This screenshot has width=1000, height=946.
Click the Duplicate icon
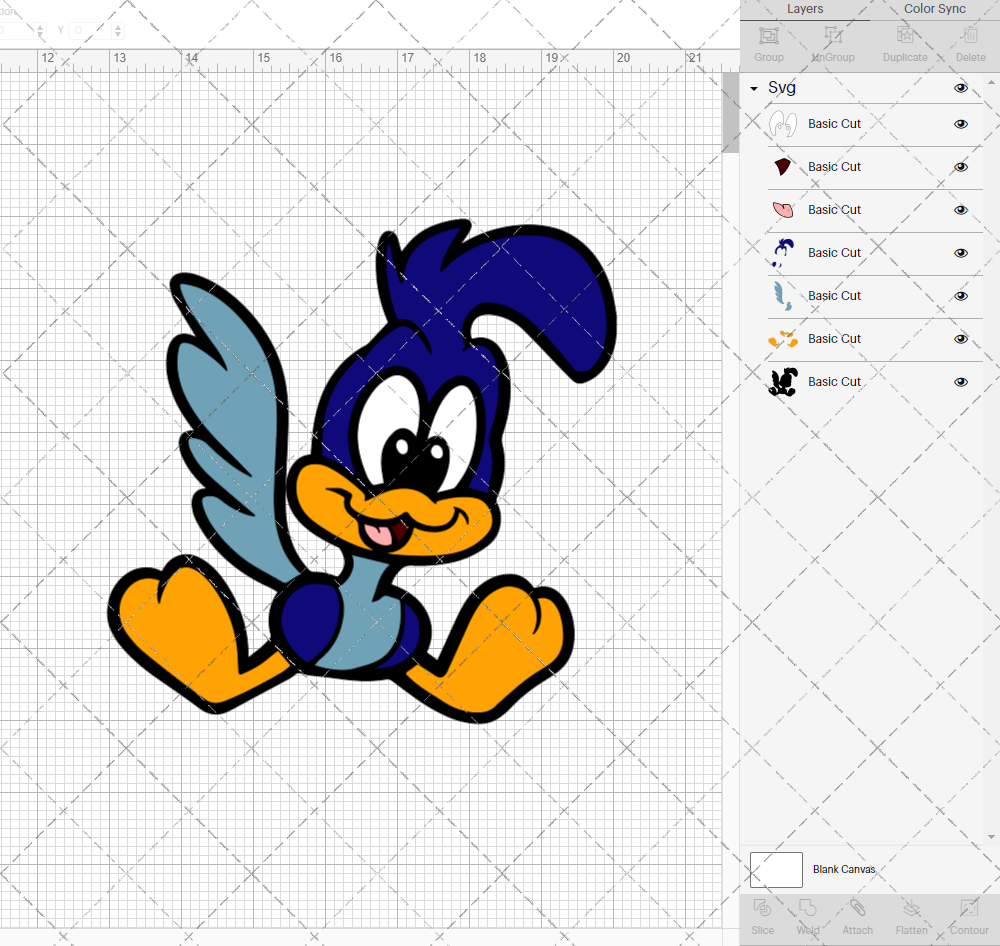pos(905,42)
